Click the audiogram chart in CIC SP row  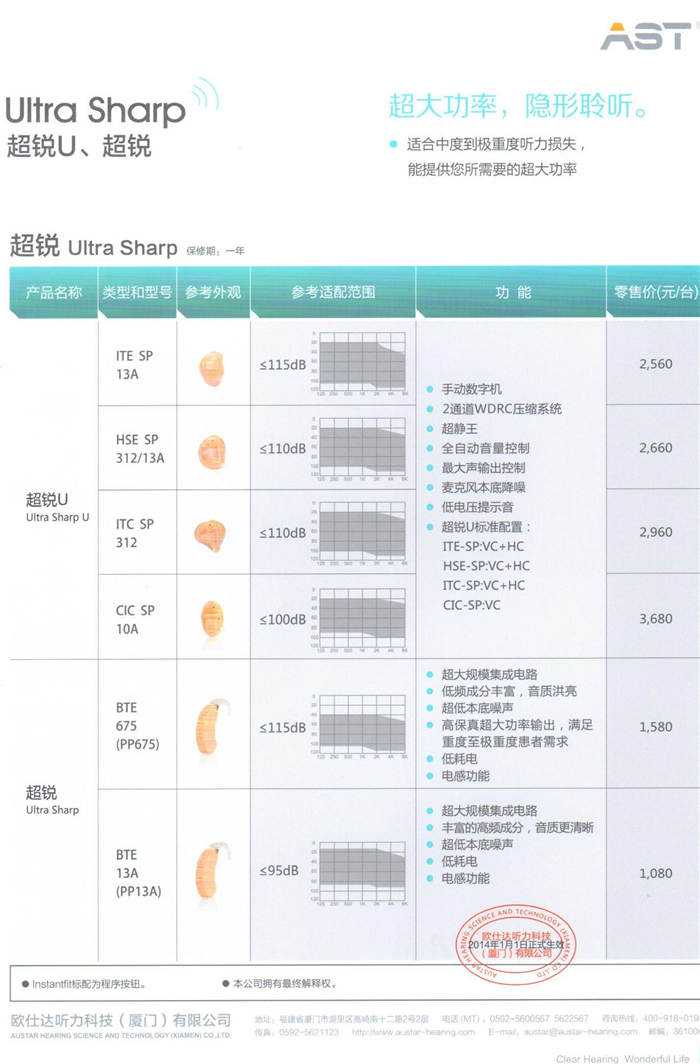[360, 619]
